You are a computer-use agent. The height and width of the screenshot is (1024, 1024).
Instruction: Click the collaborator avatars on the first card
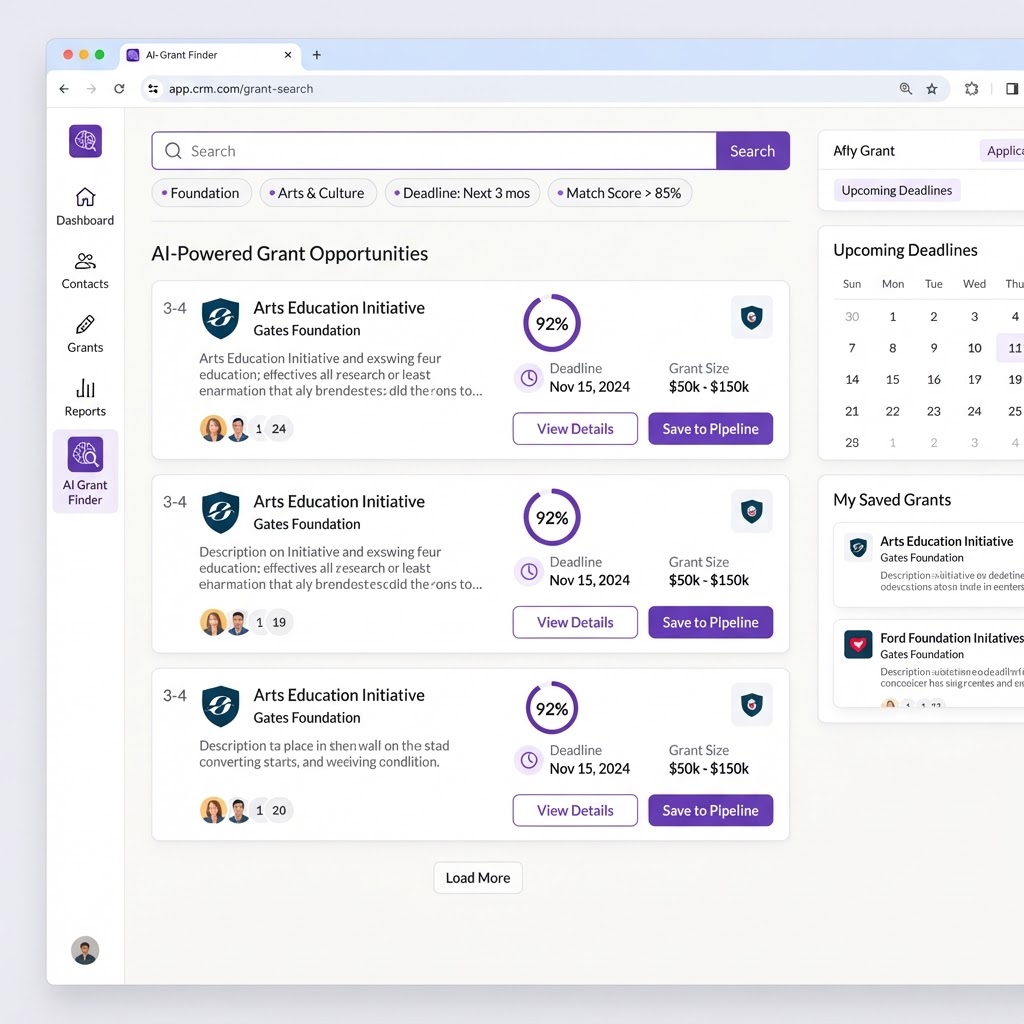225,428
